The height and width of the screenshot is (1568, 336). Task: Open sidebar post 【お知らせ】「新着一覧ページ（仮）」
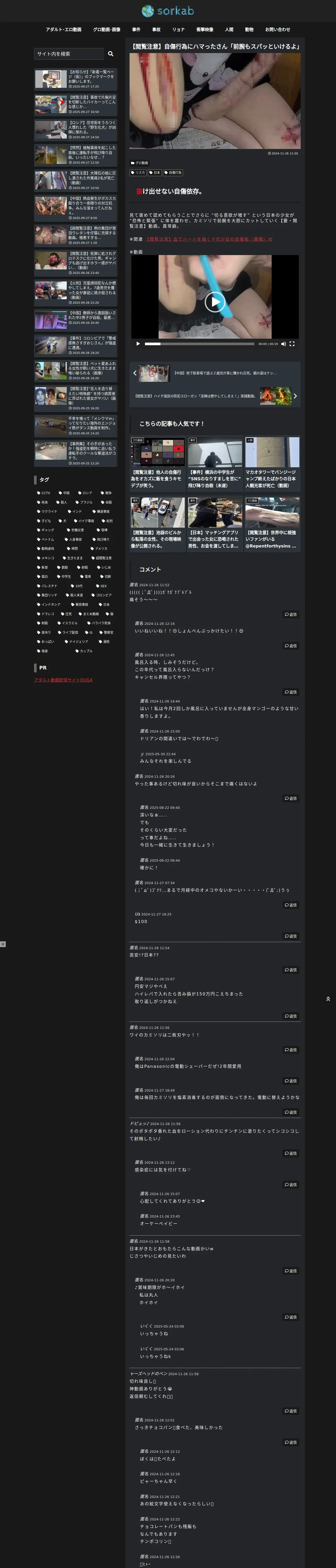pos(76,79)
